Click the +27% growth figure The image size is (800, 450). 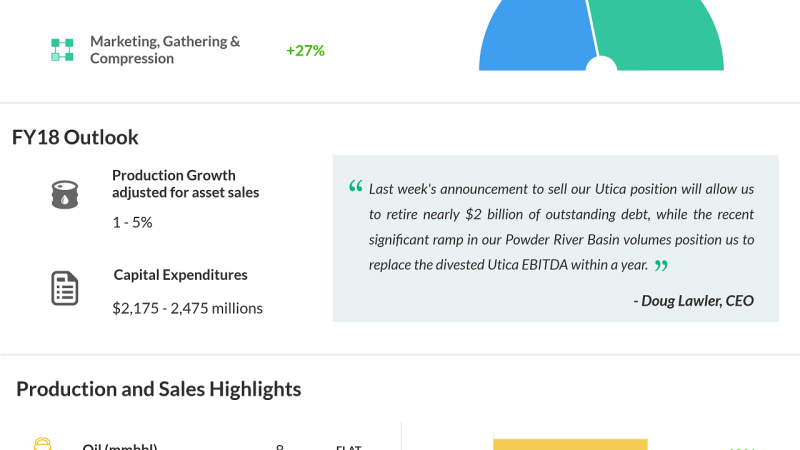click(305, 50)
